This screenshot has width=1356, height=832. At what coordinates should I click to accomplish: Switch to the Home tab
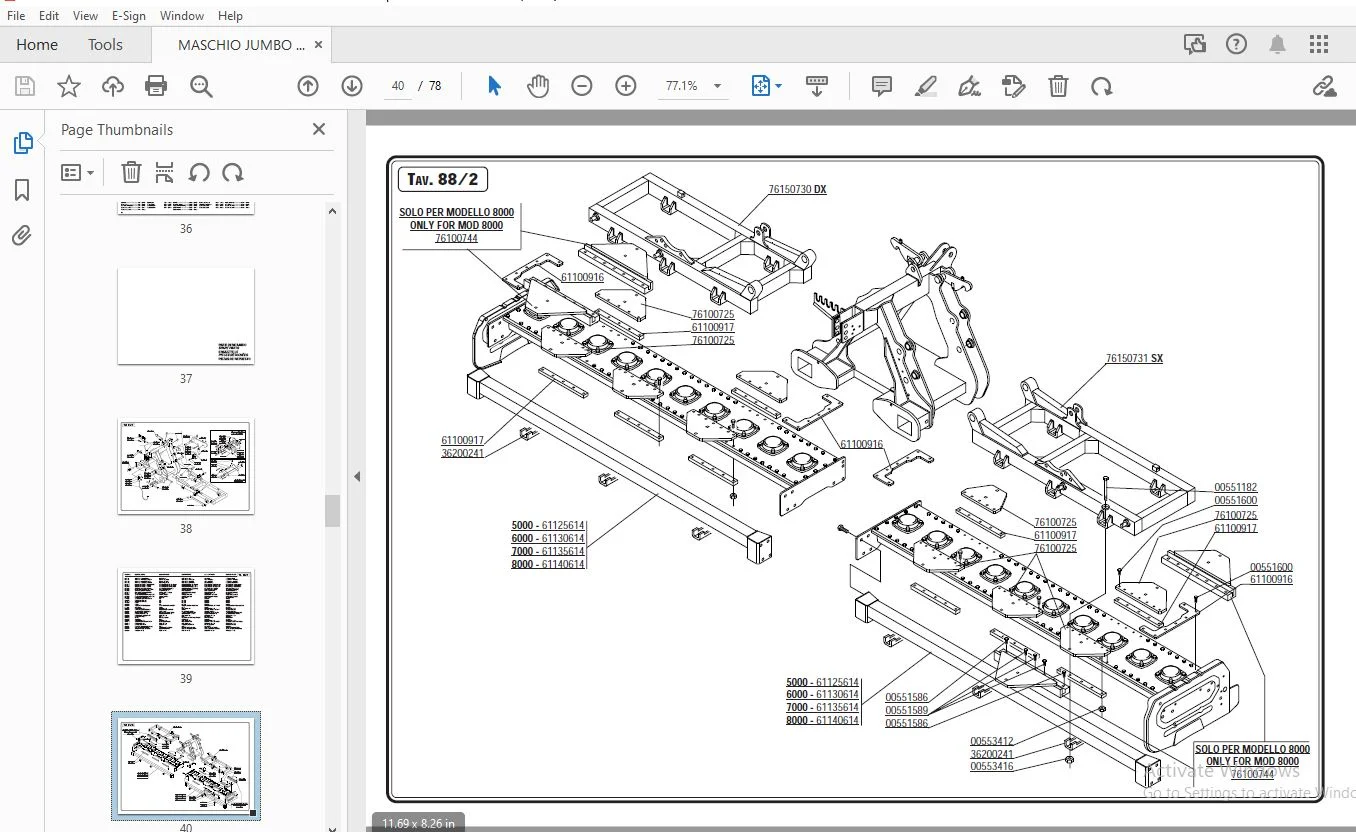(x=37, y=44)
